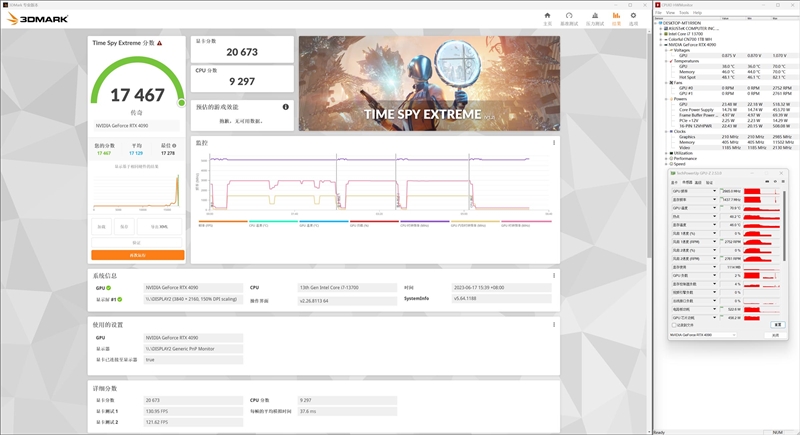Viewport: 800px width, 435px height.
Task: Click the warning icon beside Time Spy Extreme score
Action: [159, 43]
